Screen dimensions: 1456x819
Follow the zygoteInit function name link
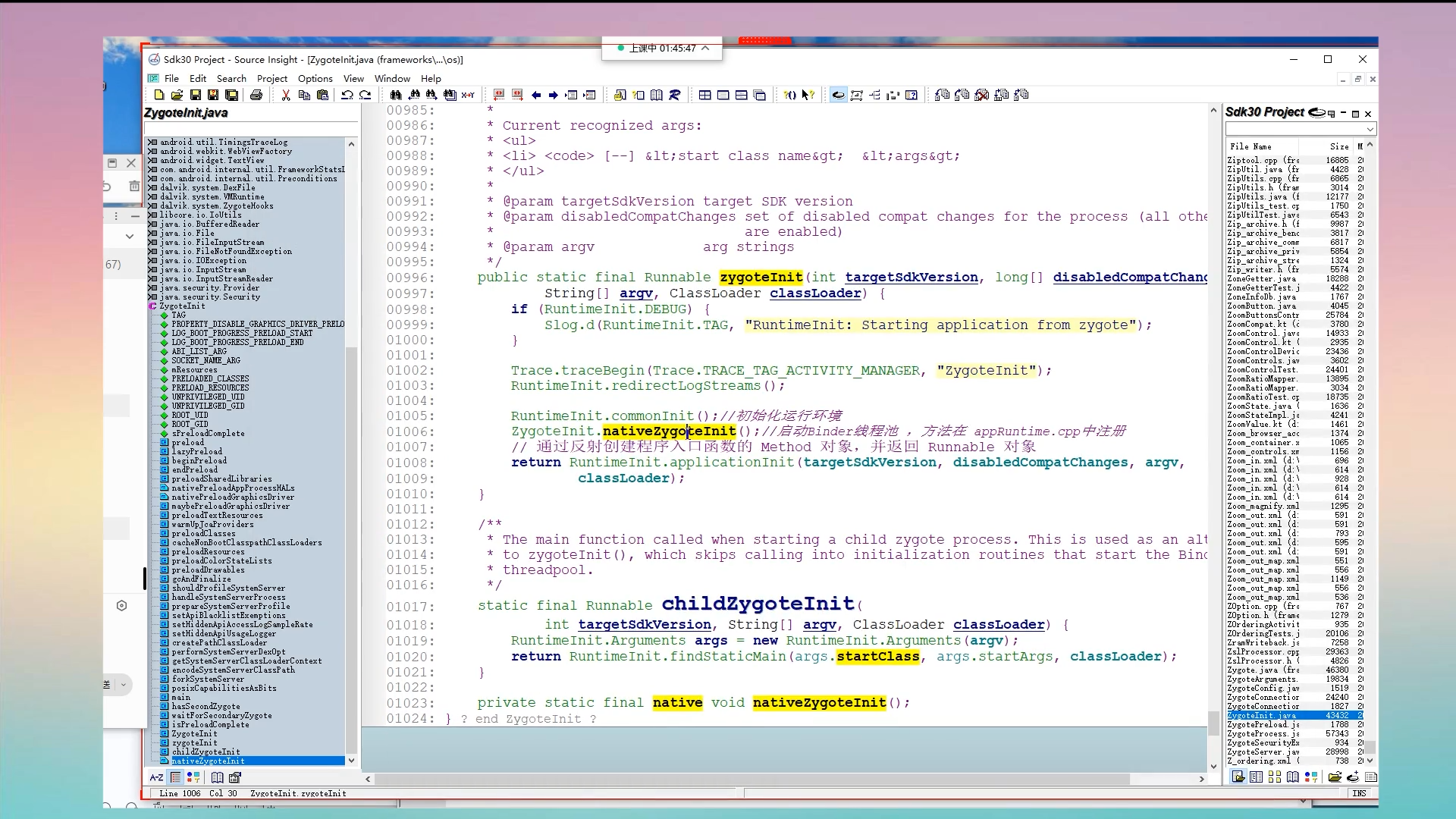pyautogui.click(x=761, y=278)
